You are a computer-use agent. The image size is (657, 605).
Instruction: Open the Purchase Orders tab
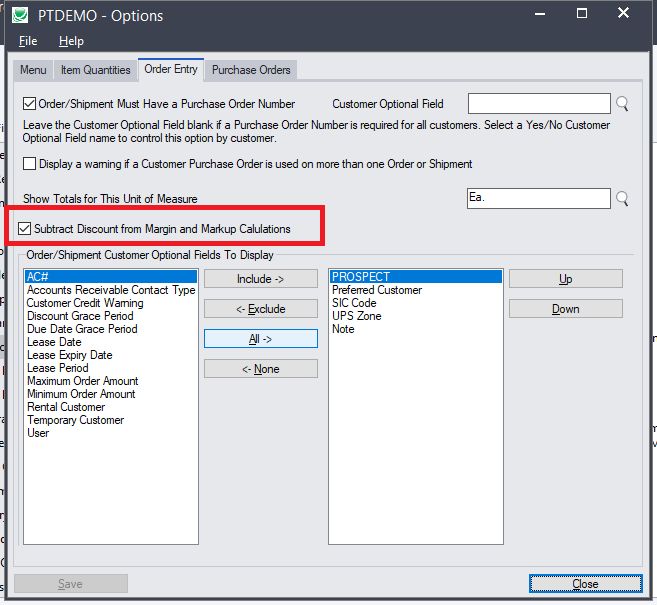(251, 70)
